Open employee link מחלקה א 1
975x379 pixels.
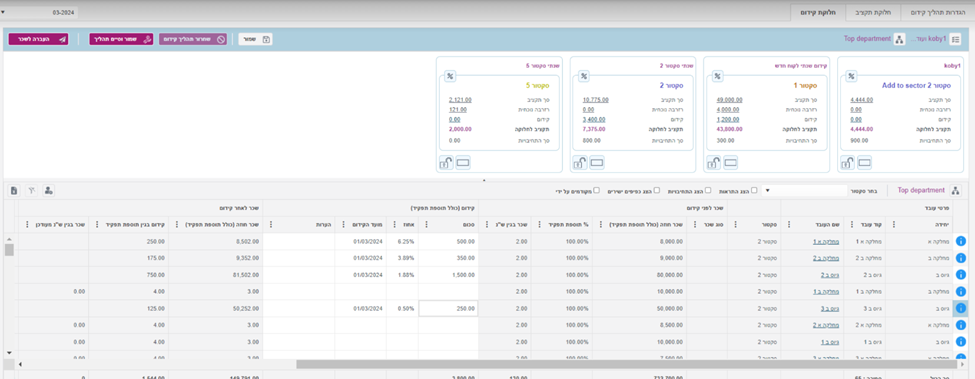tap(826, 241)
